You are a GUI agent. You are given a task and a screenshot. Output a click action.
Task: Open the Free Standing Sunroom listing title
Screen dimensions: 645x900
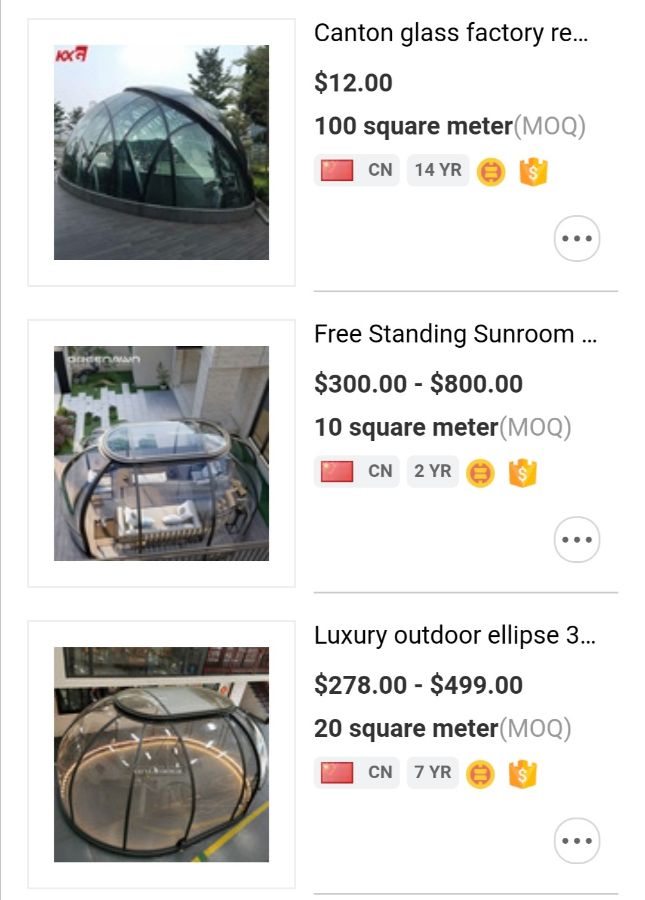[456, 334]
